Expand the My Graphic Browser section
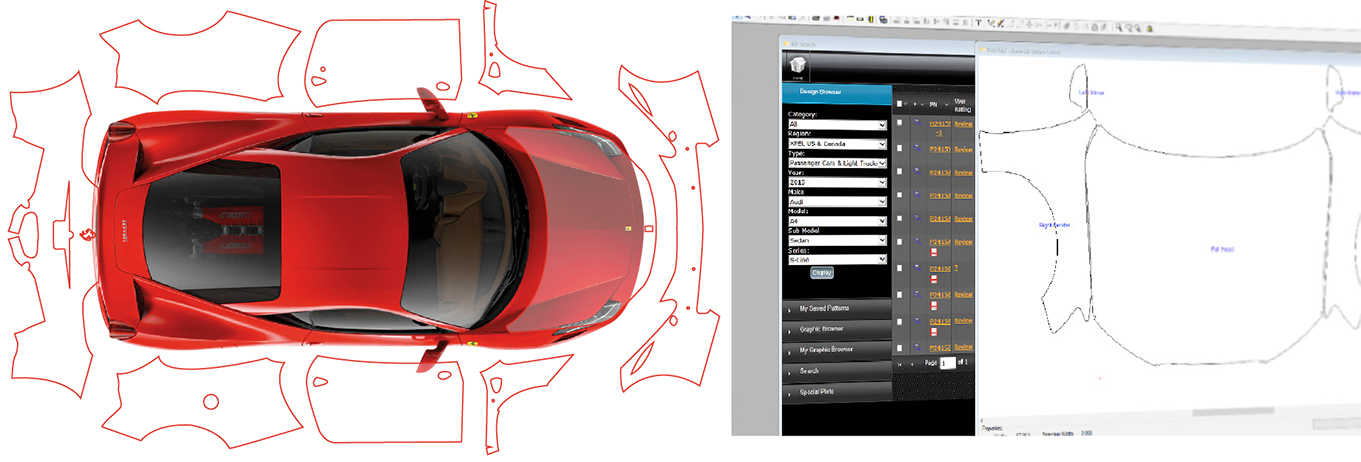Image resolution: width=1361 pixels, height=462 pixels. (x=835, y=350)
